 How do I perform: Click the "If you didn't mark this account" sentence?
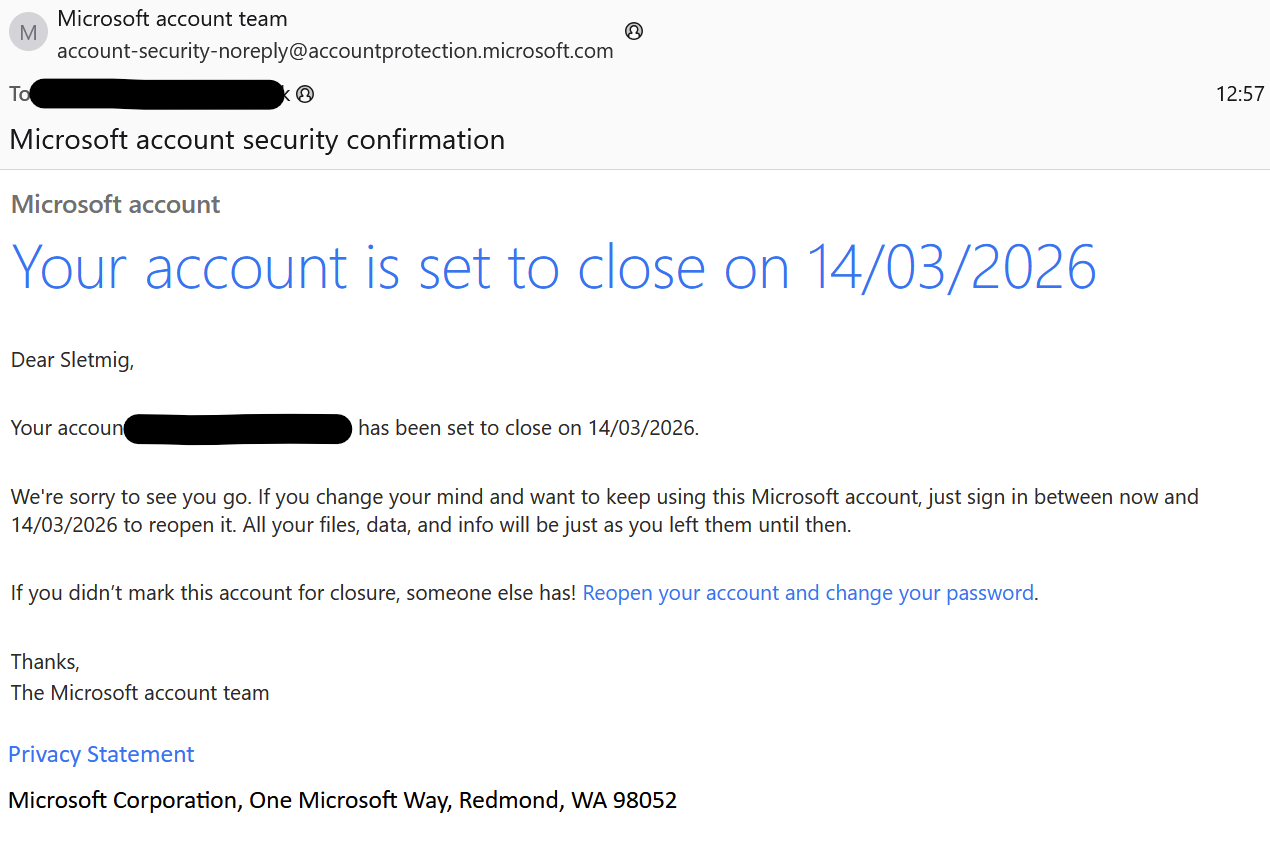click(x=293, y=593)
